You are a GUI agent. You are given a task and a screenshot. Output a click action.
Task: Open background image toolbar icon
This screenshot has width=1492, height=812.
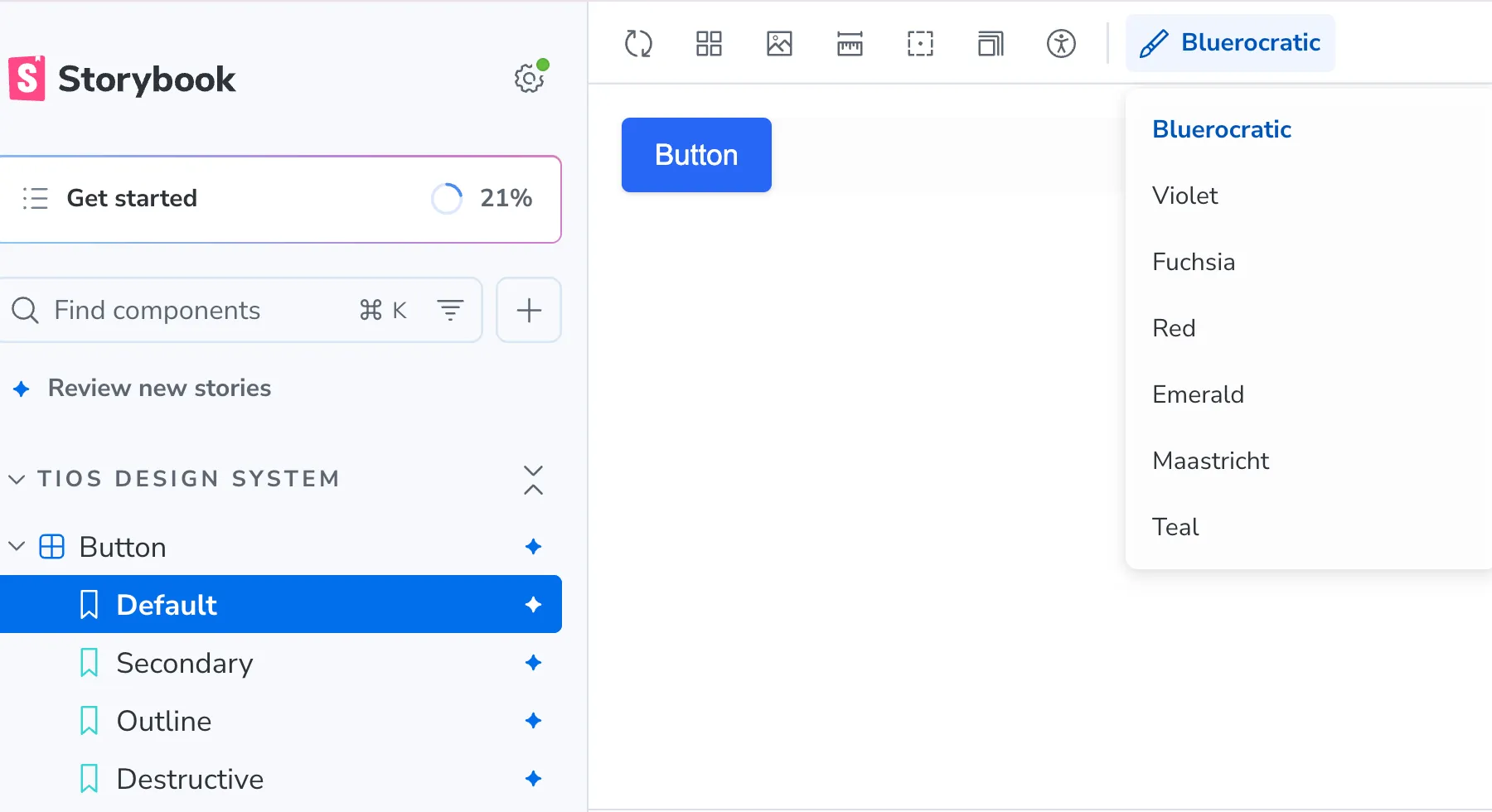779,43
